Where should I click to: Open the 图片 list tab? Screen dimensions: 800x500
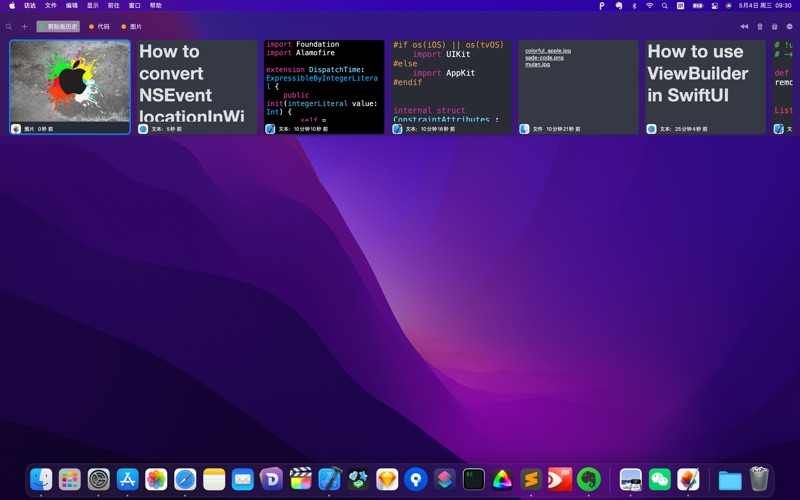[131, 27]
